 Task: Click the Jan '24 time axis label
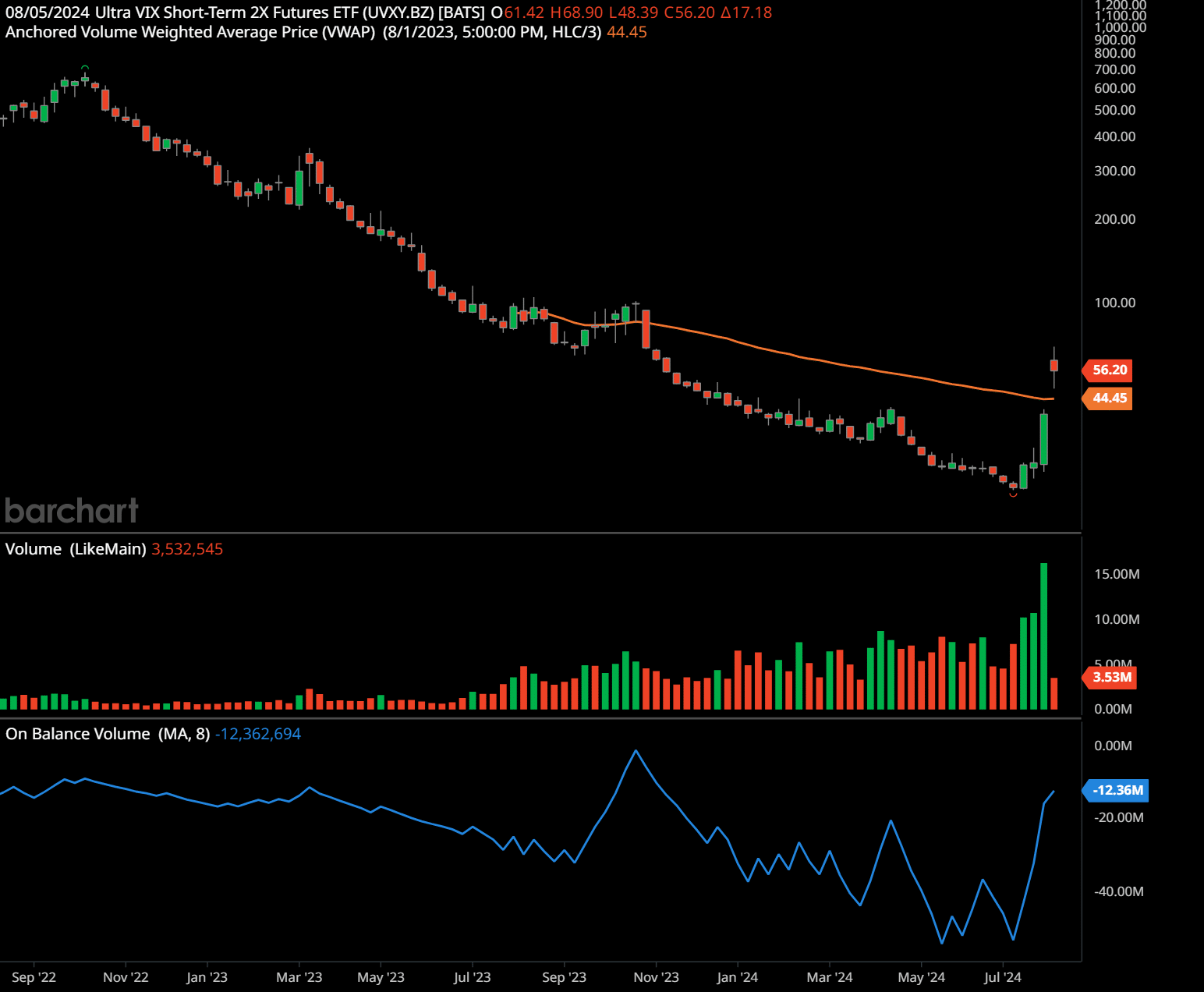(x=738, y=977)
